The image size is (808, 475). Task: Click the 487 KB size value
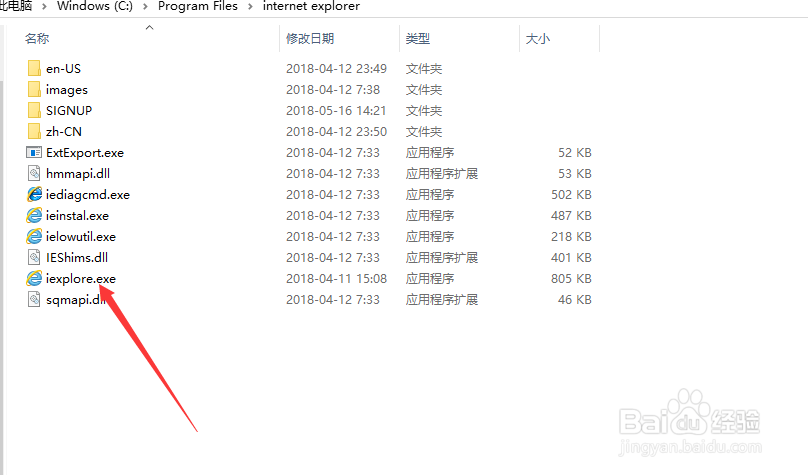(571, 215)
